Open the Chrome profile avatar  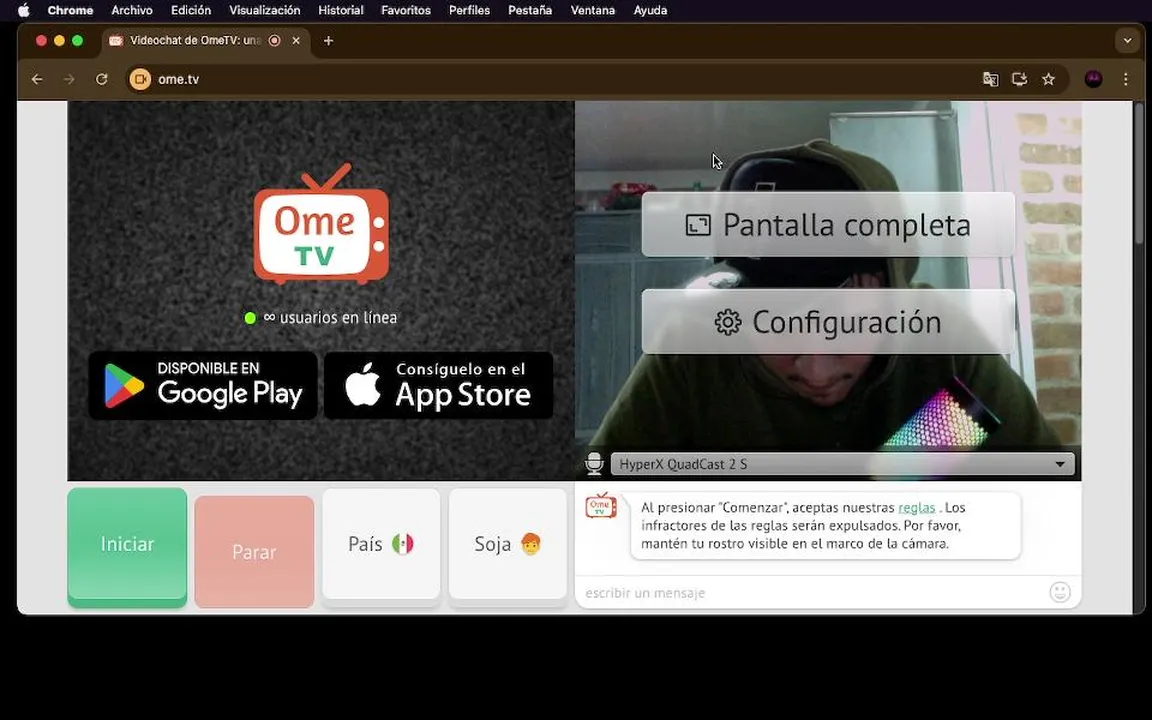(x=1093, y=79)
